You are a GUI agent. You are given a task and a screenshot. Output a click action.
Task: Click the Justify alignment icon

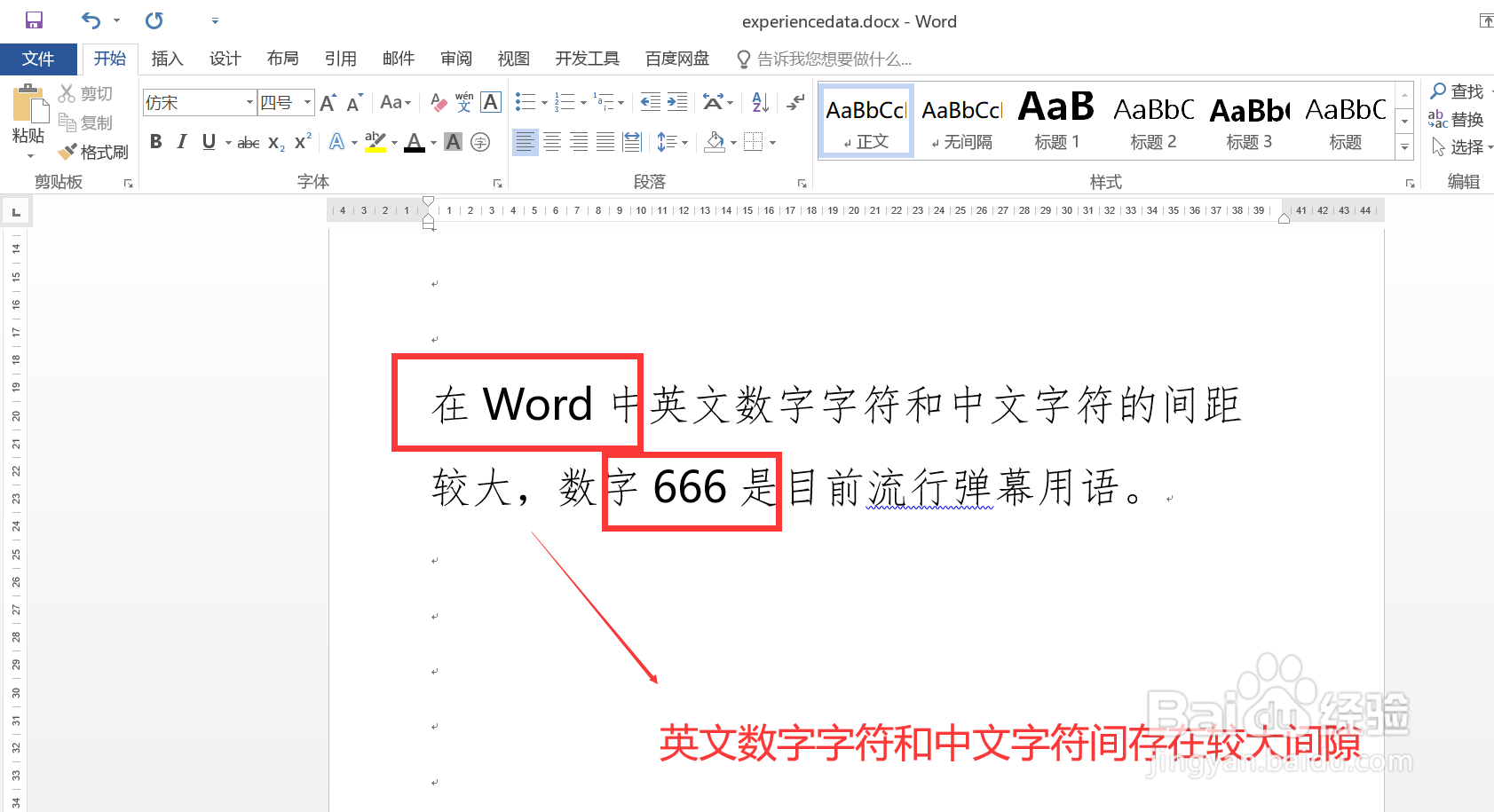tap(605, 142)
